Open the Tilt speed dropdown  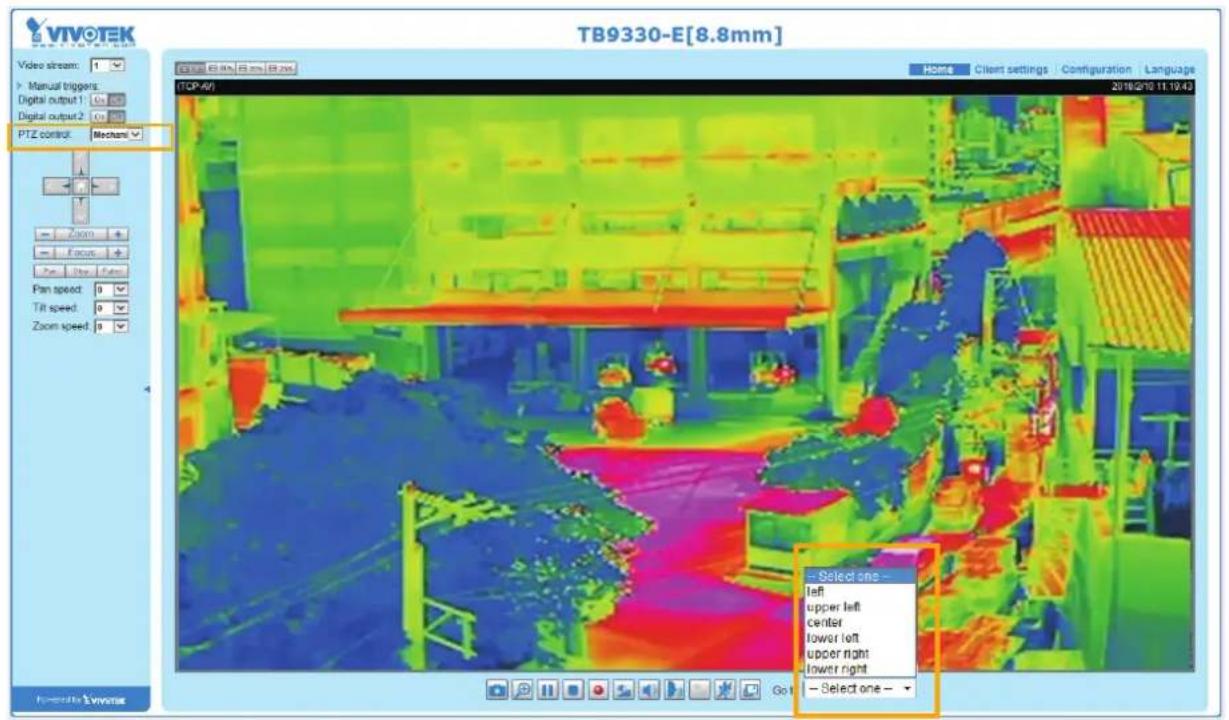pyautogui.click(x=112, y=307)
